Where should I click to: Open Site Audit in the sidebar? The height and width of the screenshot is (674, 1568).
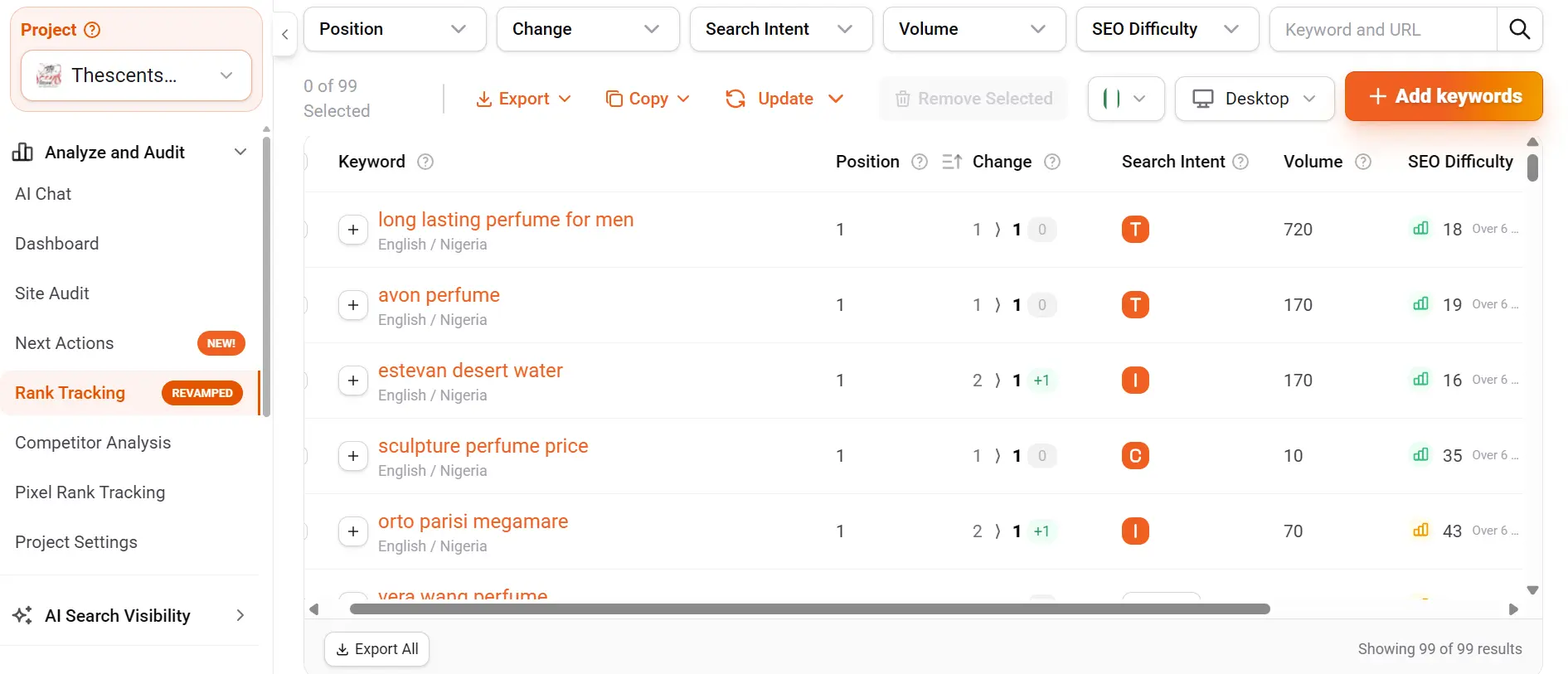click(x=52, y=293)
